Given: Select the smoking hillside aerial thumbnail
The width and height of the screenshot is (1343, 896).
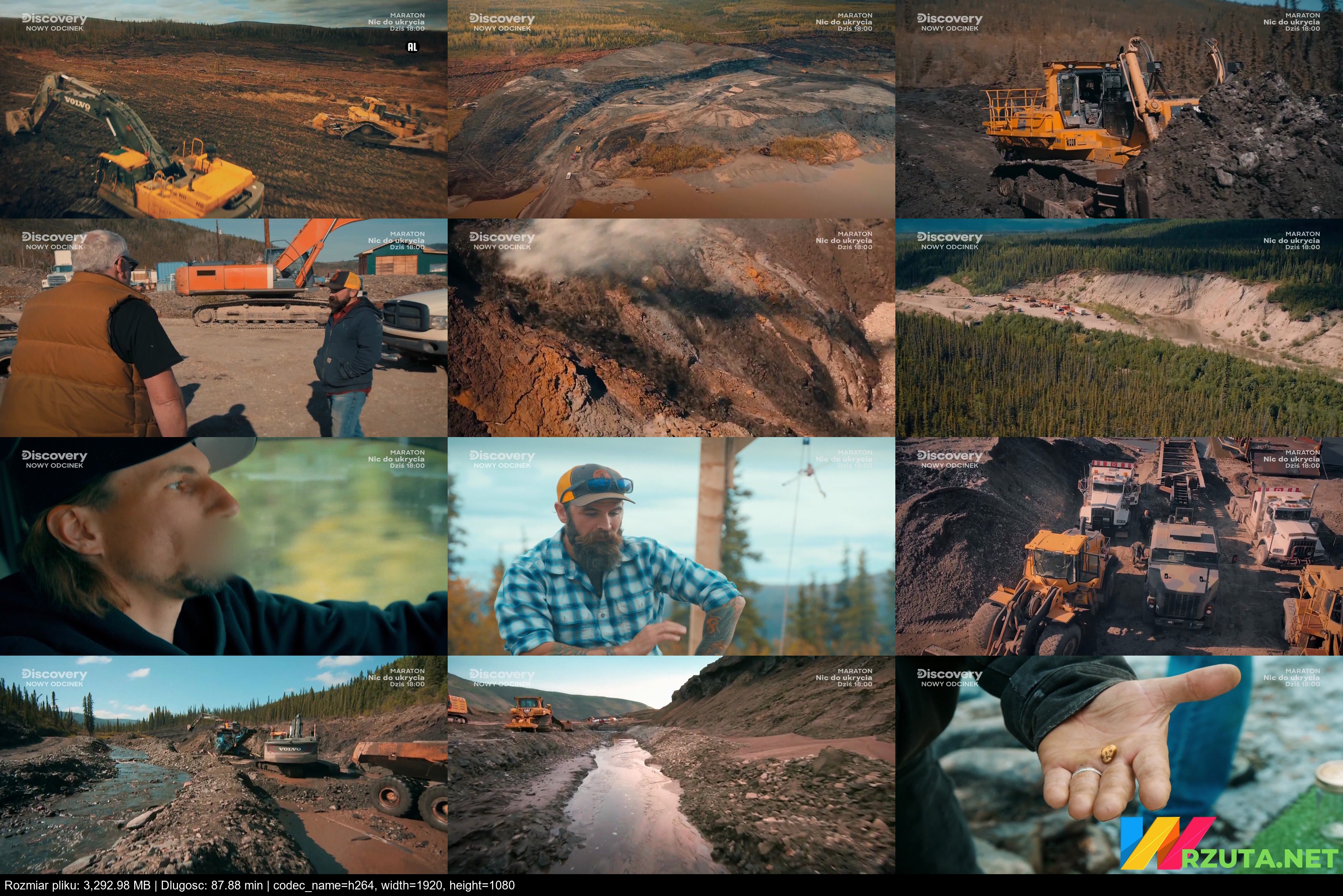Looking at the screenshot, I should 671,327.
